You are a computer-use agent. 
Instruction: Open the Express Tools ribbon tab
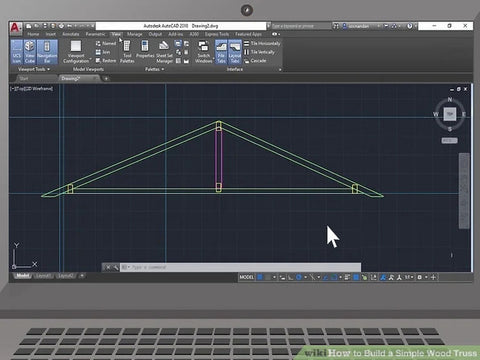pyautogui.click(x=217, y=34)
